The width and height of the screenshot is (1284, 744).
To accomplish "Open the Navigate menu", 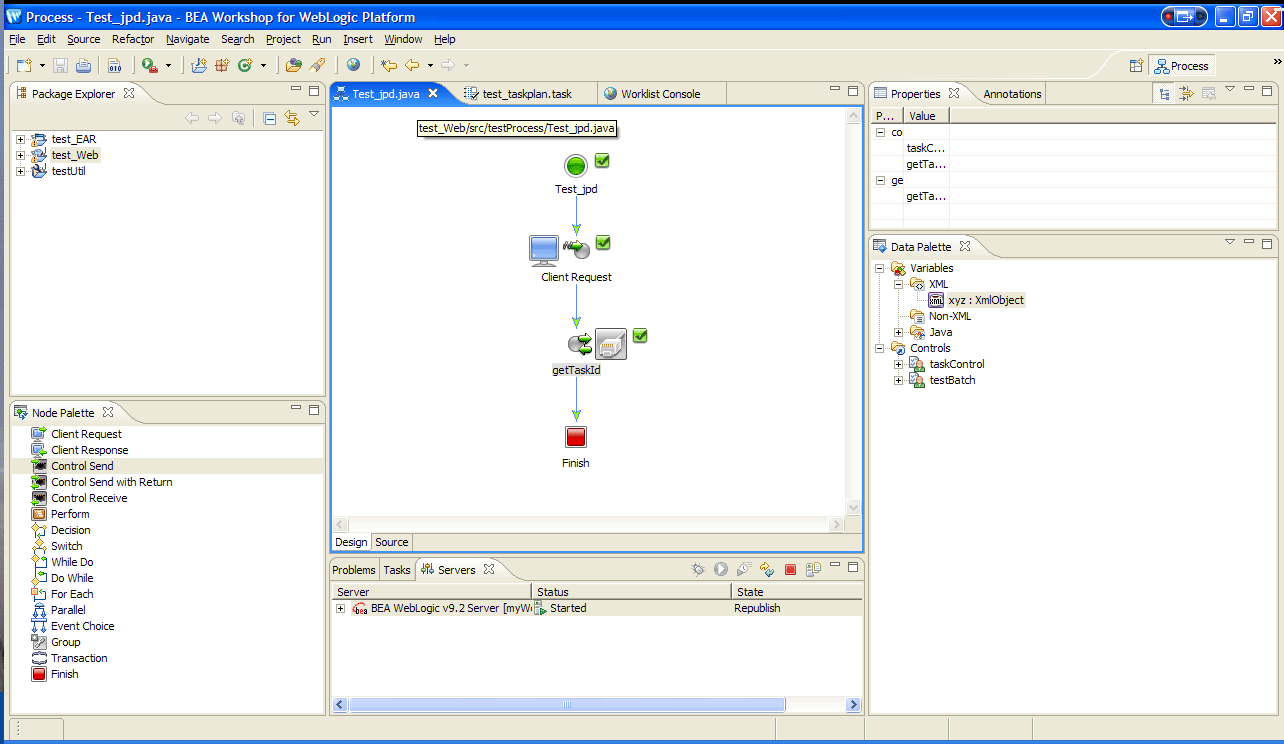I will pyautogui.click(x=188, y=39).
